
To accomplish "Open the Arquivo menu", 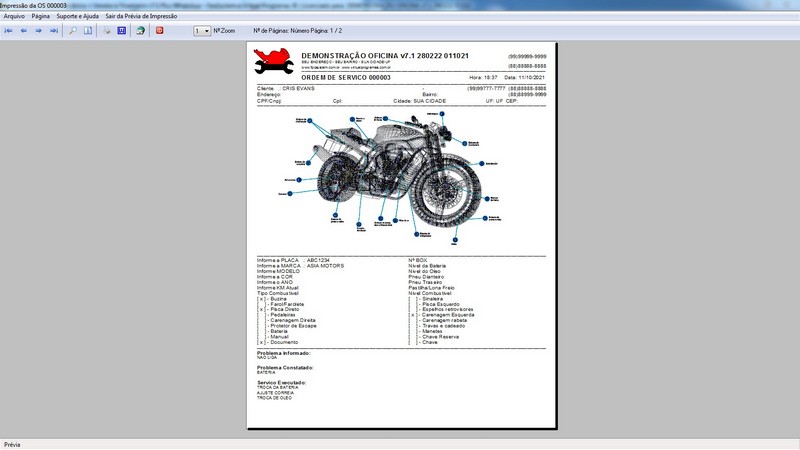I will (14, 16).
